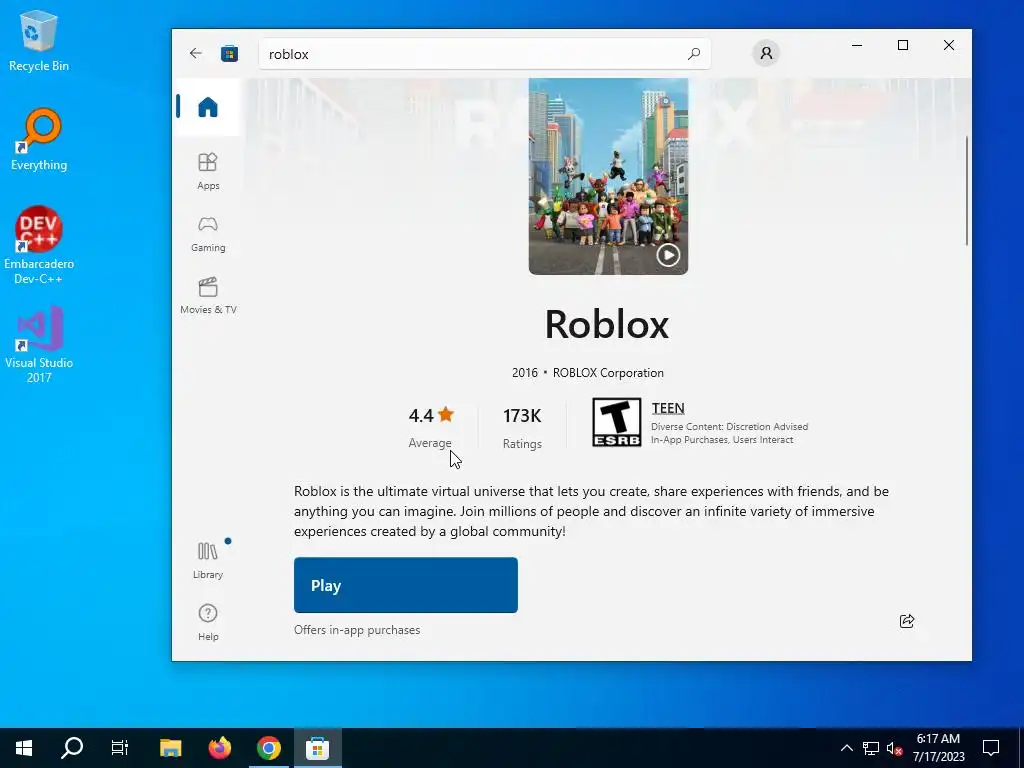This screenshot has height=768, width=1024.
Task: Click the 173K Ratings count
Action: point(522,428)
